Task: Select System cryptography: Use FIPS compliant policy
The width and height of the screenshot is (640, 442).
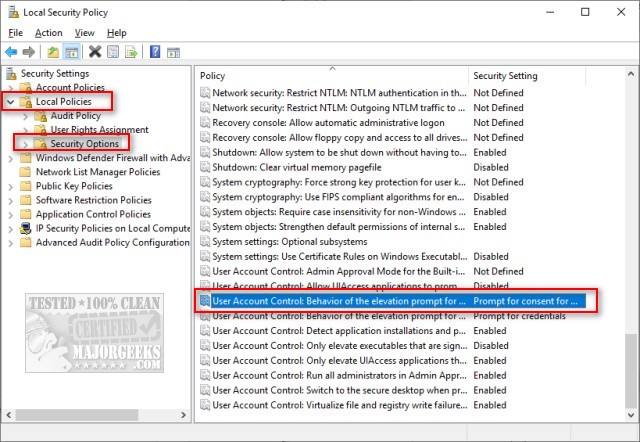Action: (x=338, y=197)
